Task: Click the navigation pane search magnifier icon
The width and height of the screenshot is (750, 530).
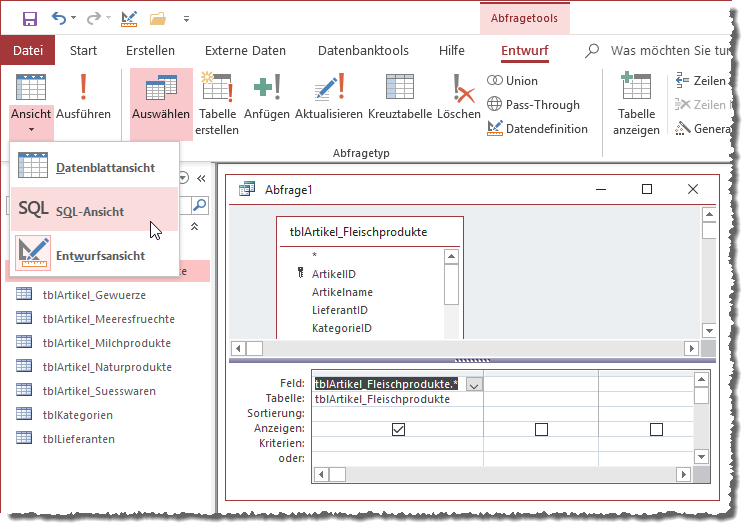Action: tap(200, 205)
